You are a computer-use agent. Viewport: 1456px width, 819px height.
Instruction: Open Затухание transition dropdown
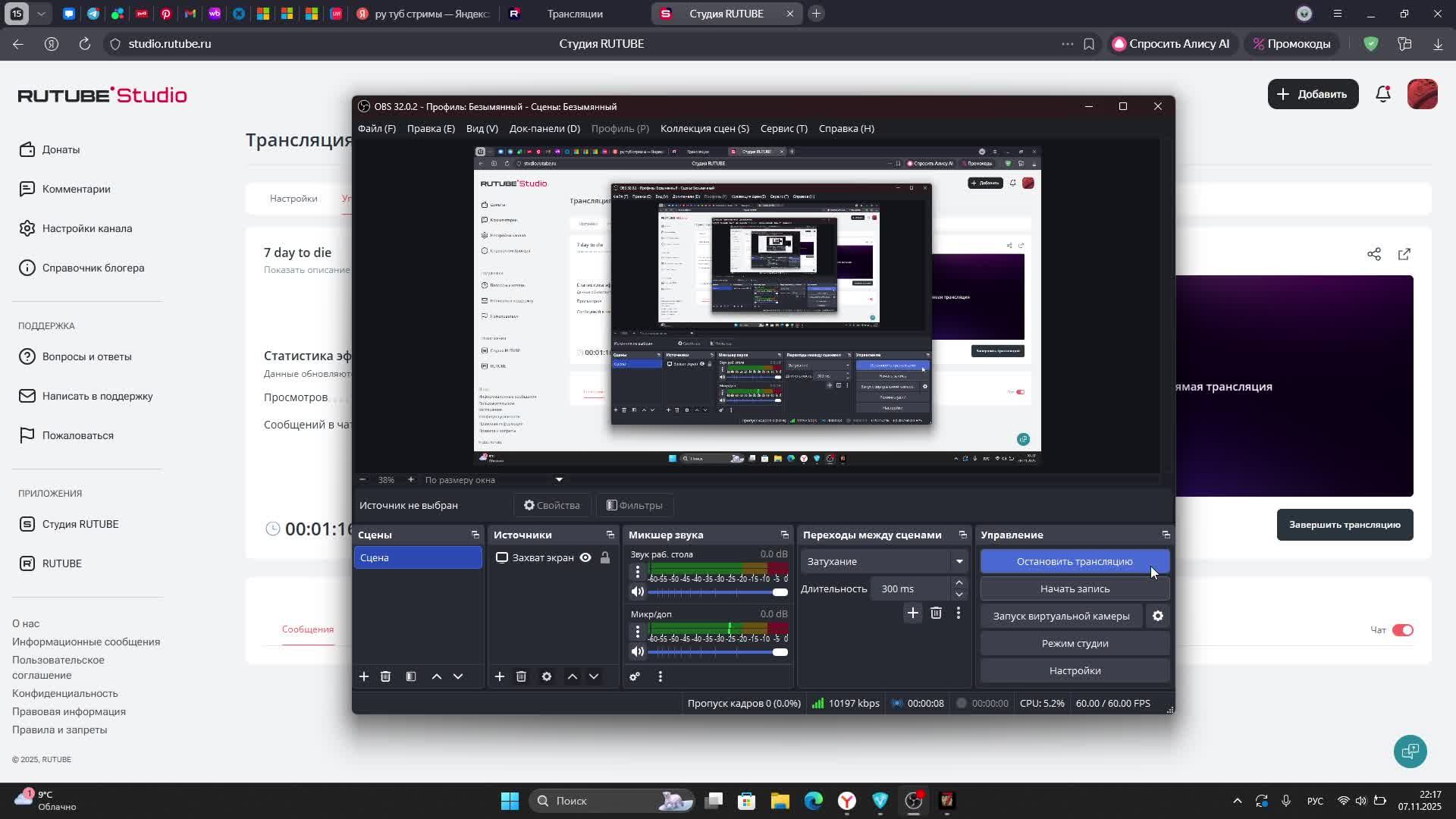pos(884,561)
